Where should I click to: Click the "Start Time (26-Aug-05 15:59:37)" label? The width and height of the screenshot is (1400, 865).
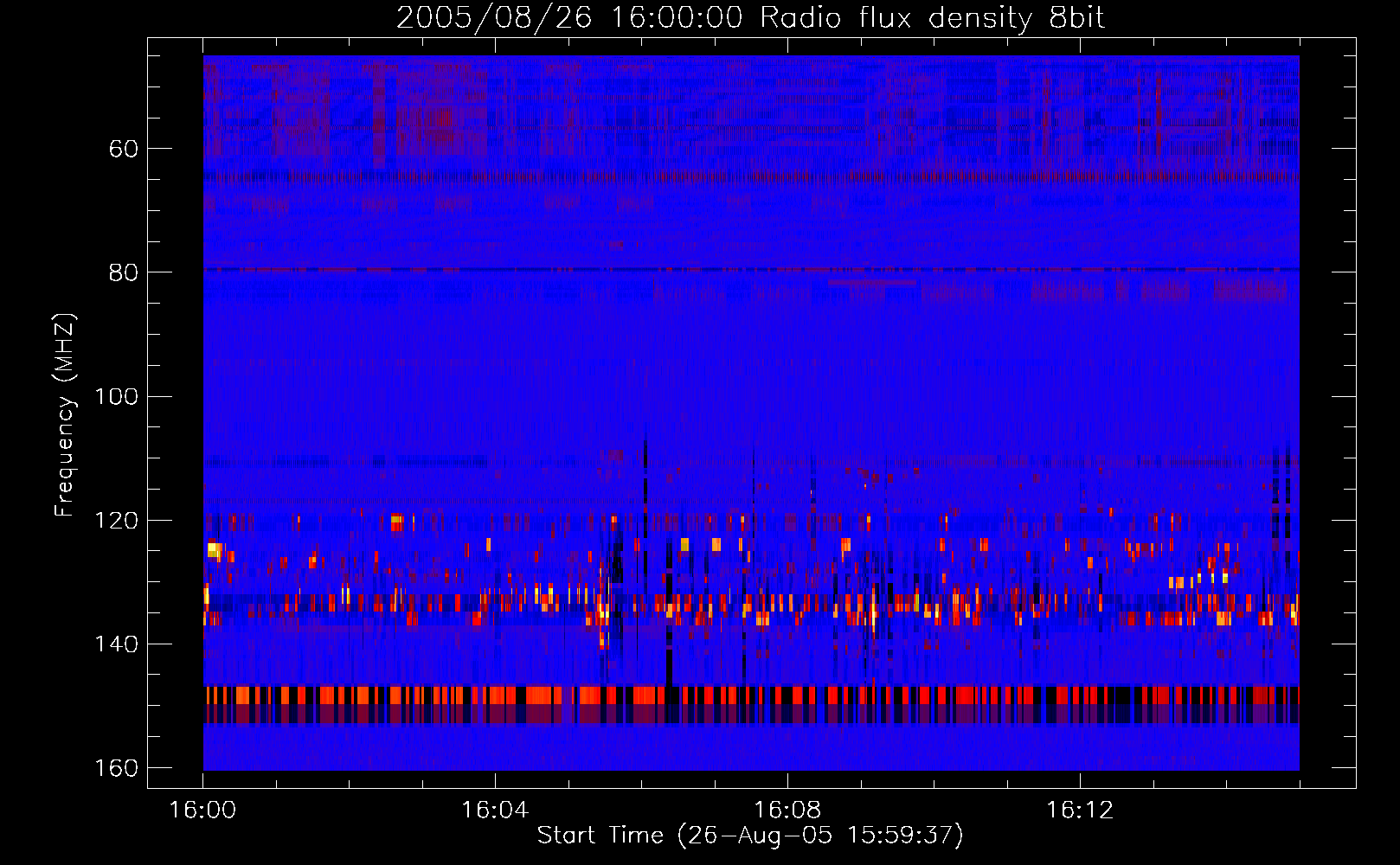point(750,836)
